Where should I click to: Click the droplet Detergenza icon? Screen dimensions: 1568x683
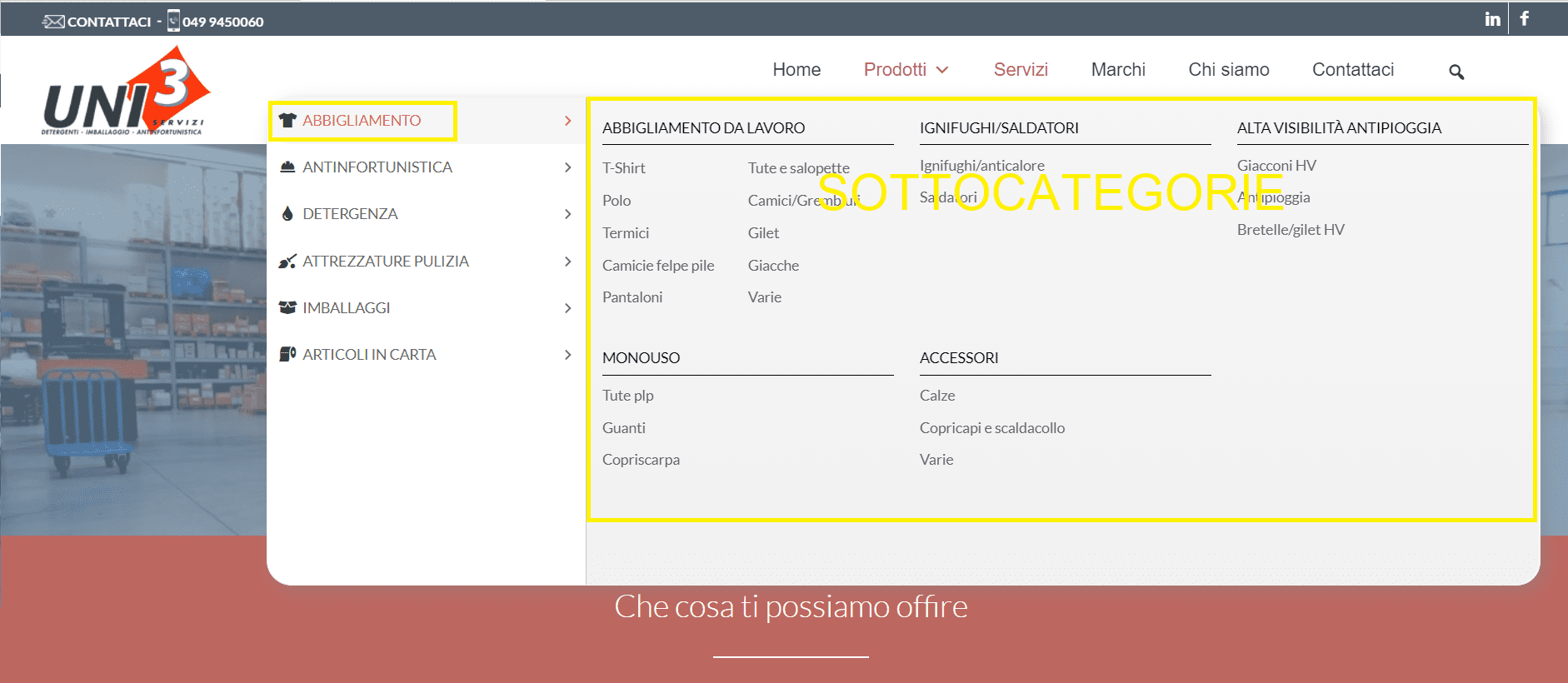point(287,214)
